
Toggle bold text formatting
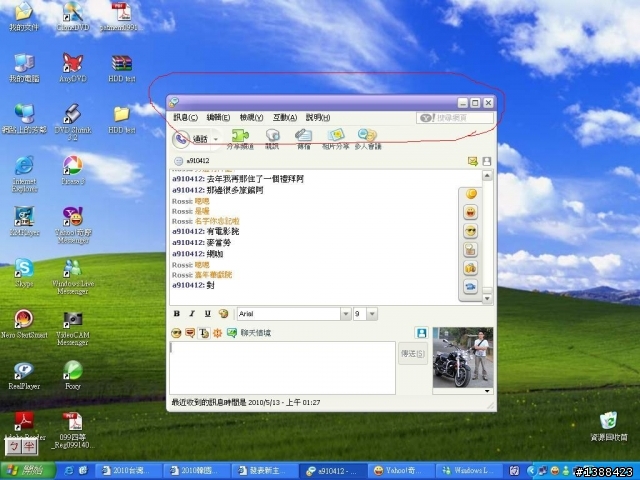177,313
